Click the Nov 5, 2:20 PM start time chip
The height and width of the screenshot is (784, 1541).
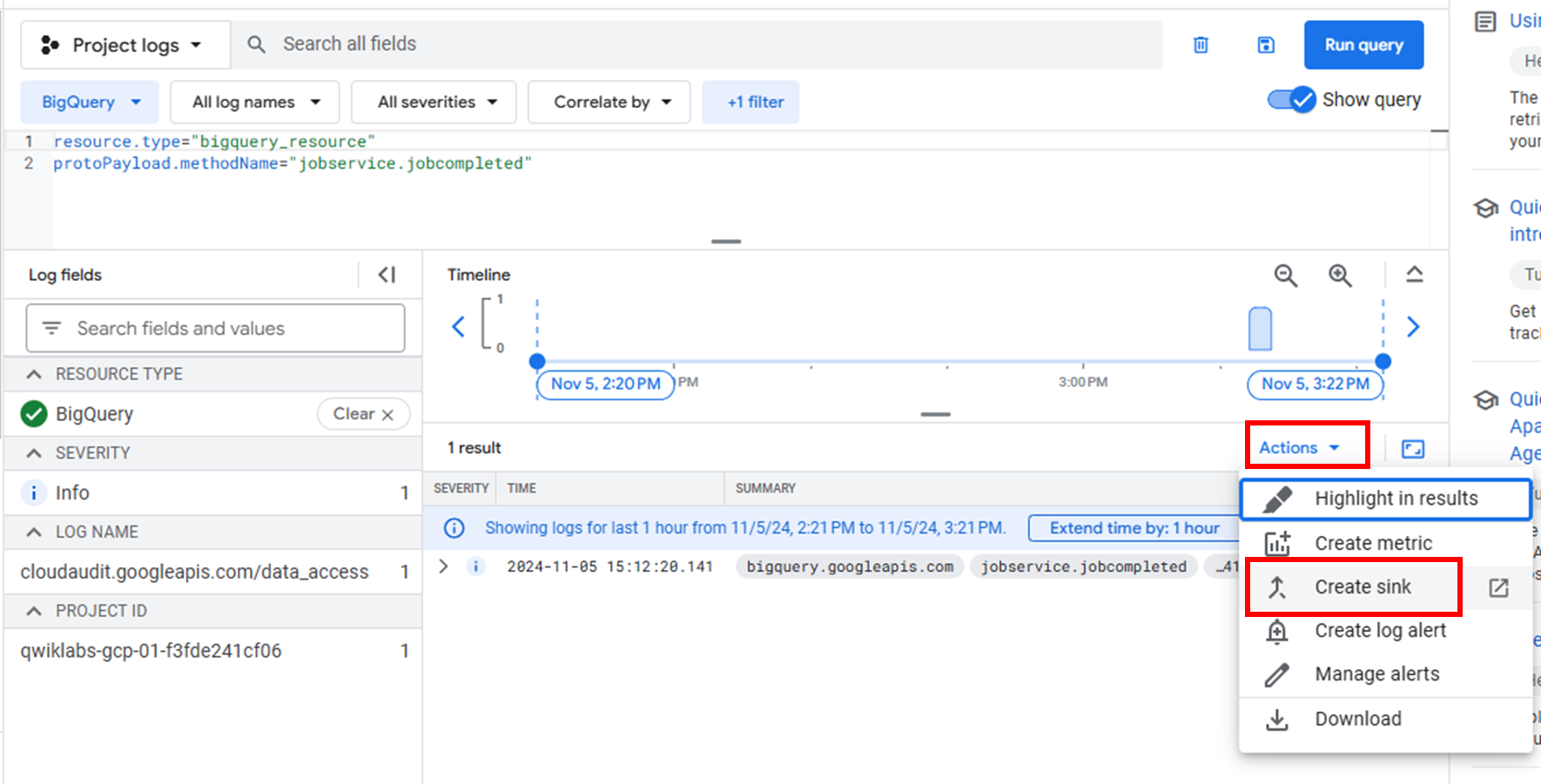[x=605, y=384]
